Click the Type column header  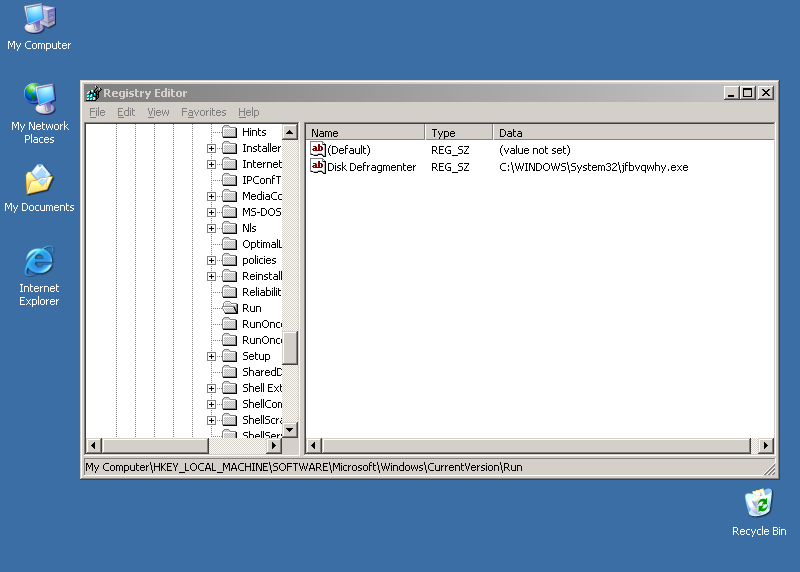(x=459, y=133)
